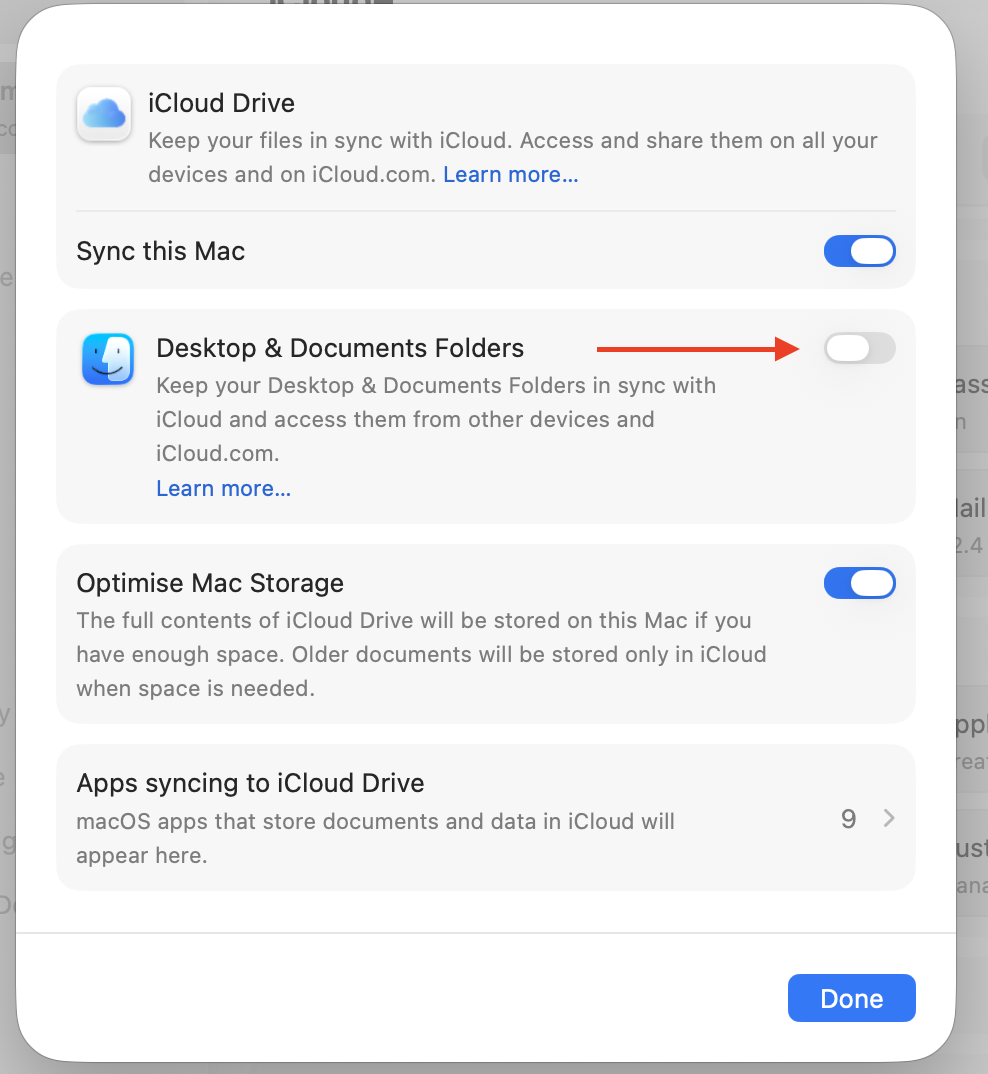The image size is (988, 1074).
Task: Click the Finder icon beside Desktop & Documents Folders
Action: pyautogui.click(x=108, y=359)
